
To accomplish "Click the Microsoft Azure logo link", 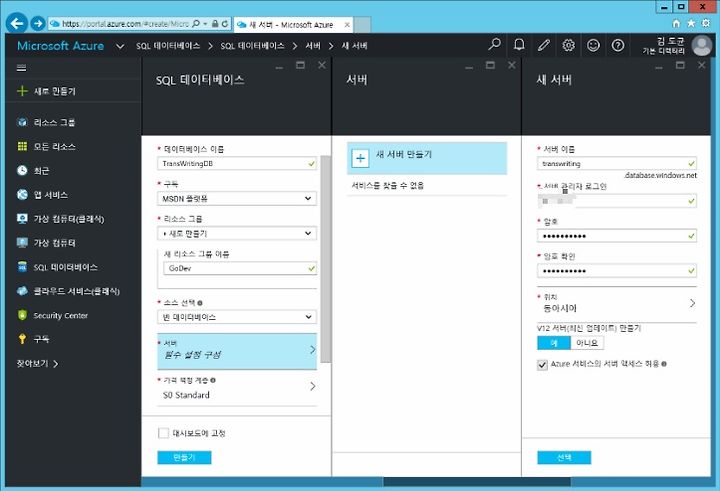I will pyautogui.click(x=60, y=45).
